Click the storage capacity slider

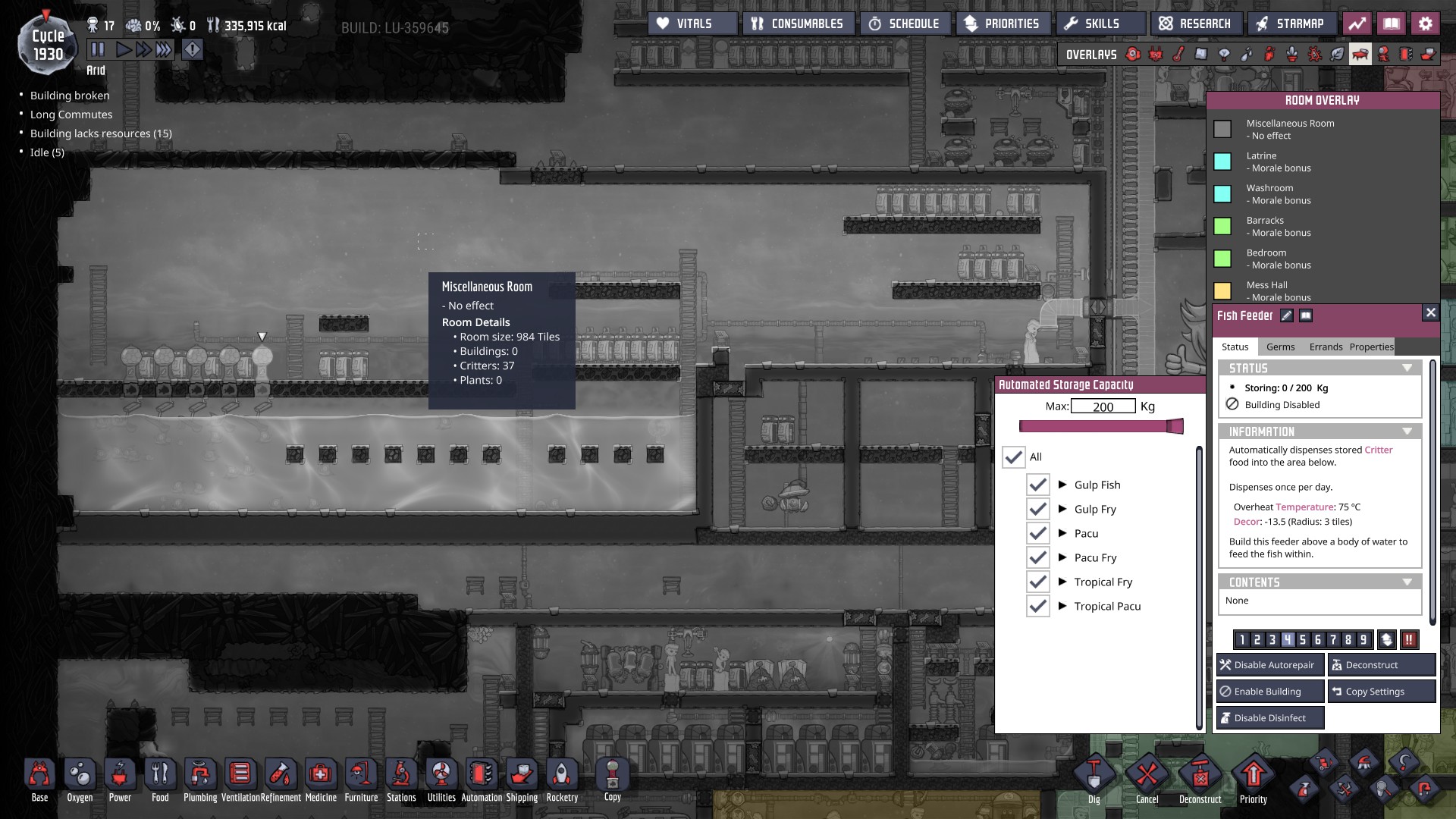pos(1100,426)
